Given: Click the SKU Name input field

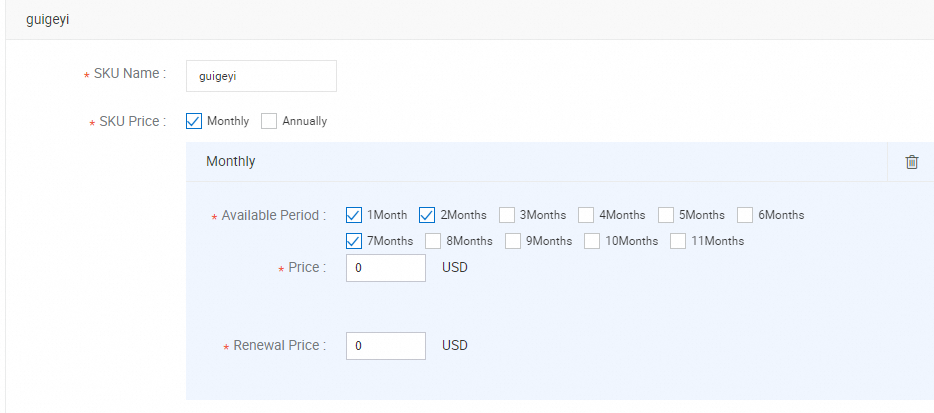Looking at the screenshot, I should click(x=261, y=76).
